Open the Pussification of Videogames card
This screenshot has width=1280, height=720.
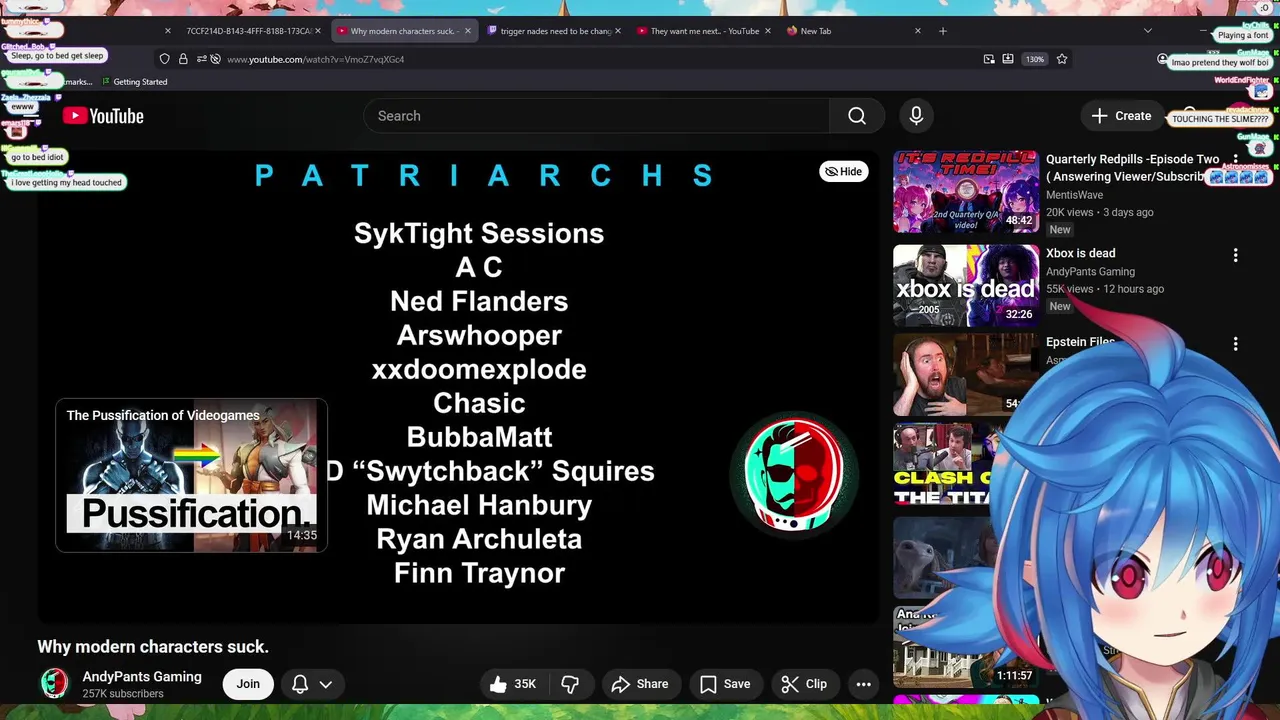pos(191,475)
